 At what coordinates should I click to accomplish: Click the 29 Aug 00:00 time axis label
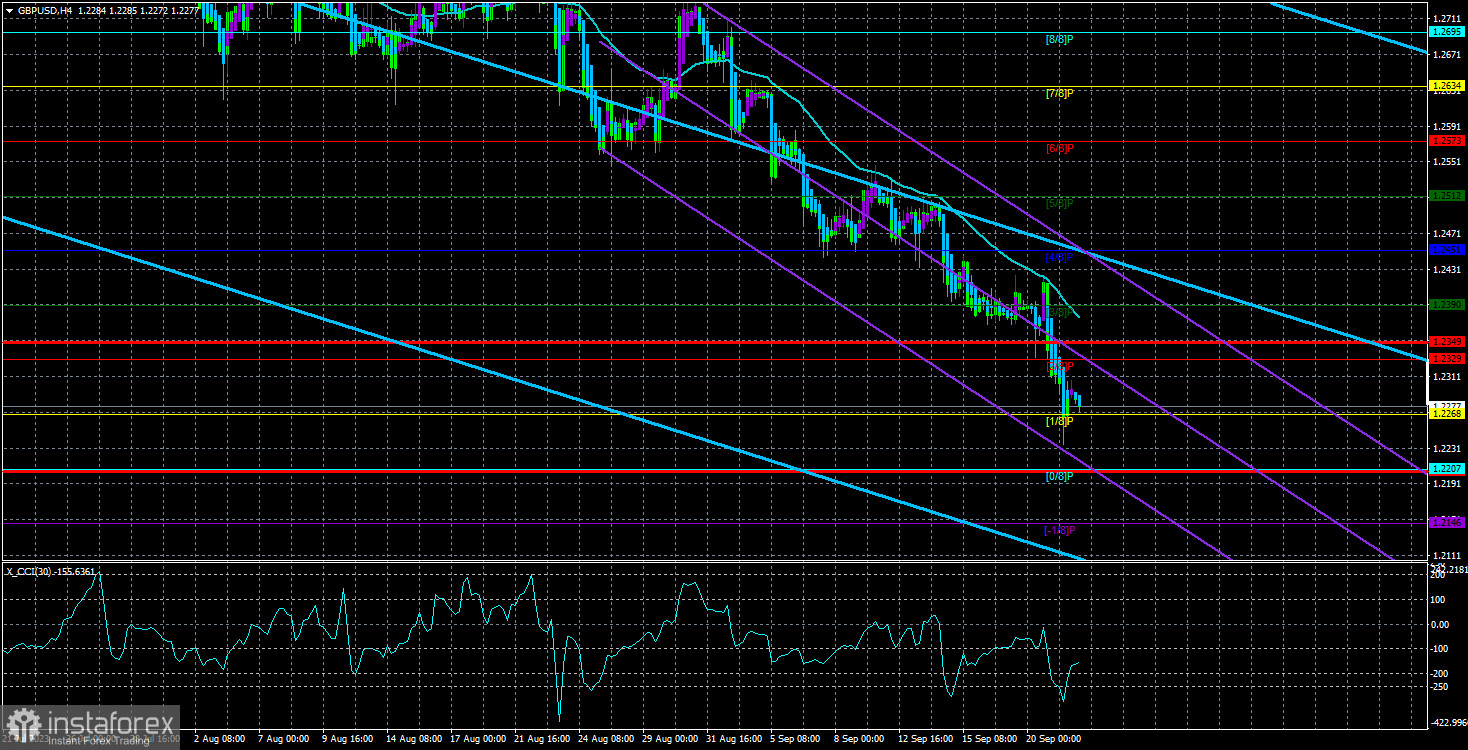tap(671, 740)
